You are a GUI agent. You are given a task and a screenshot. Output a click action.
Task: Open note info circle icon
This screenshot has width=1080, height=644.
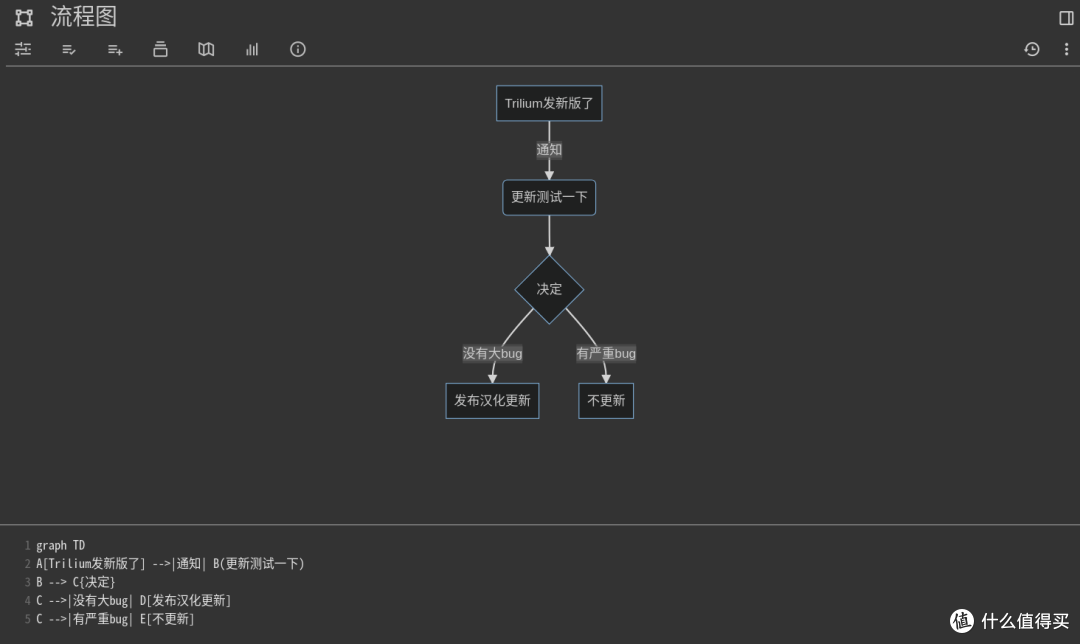(x=298, y=49)
